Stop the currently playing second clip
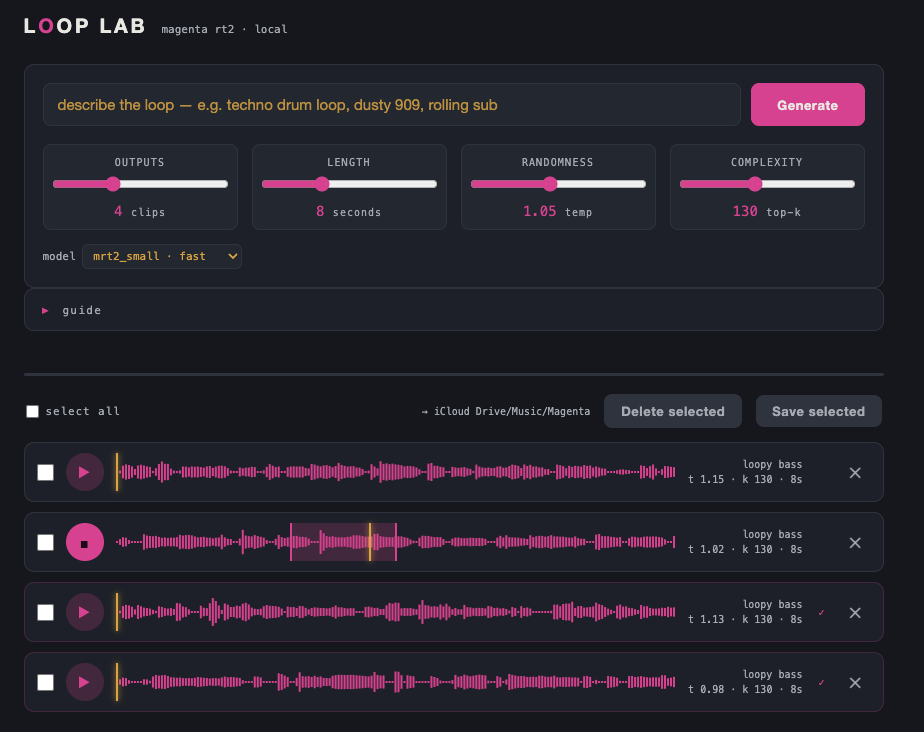Viewport: 924px width, 732px height. [85, 542]
